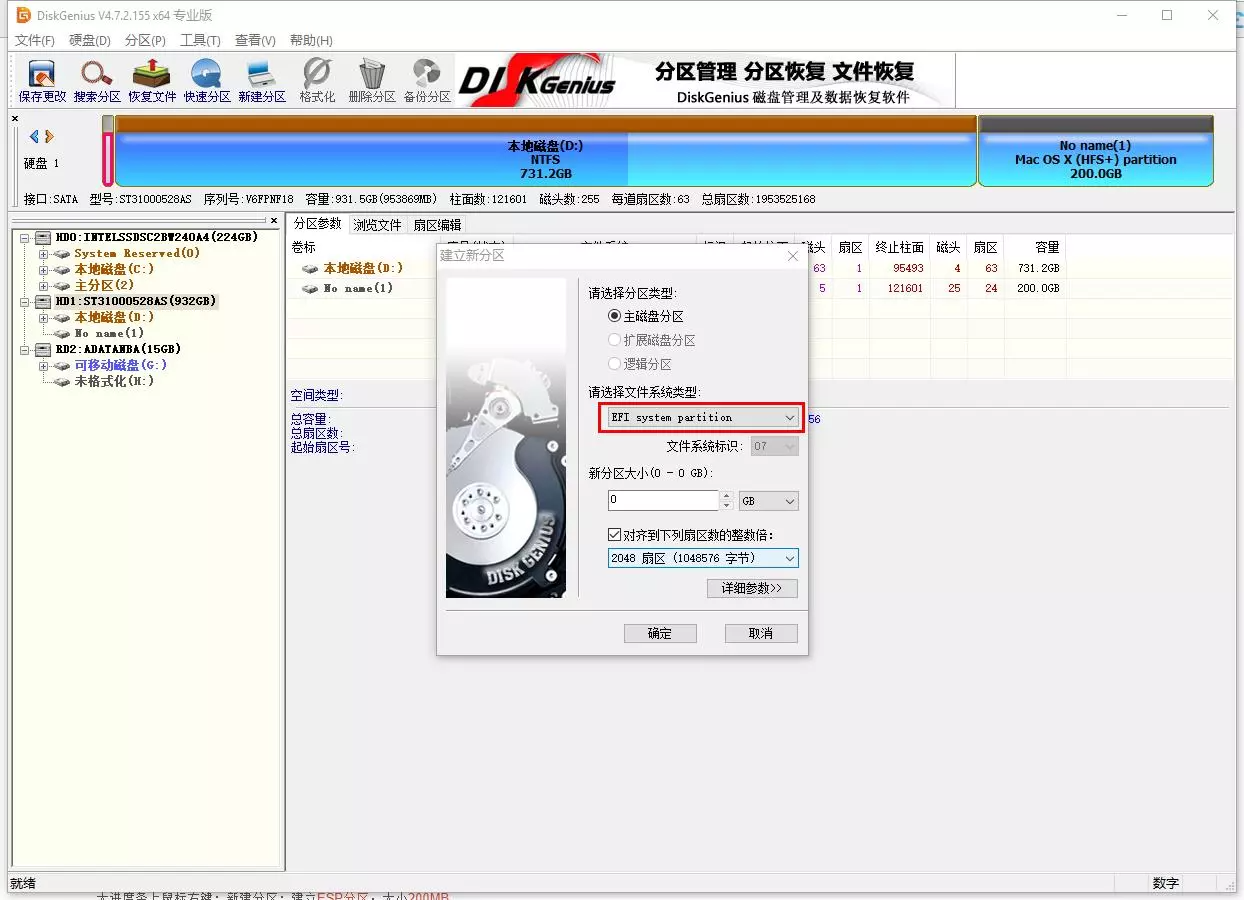Open the 帮助(H) menu
Image resolution: width=1244 pixels, height=900 pixels.
[x=311, y=40]
